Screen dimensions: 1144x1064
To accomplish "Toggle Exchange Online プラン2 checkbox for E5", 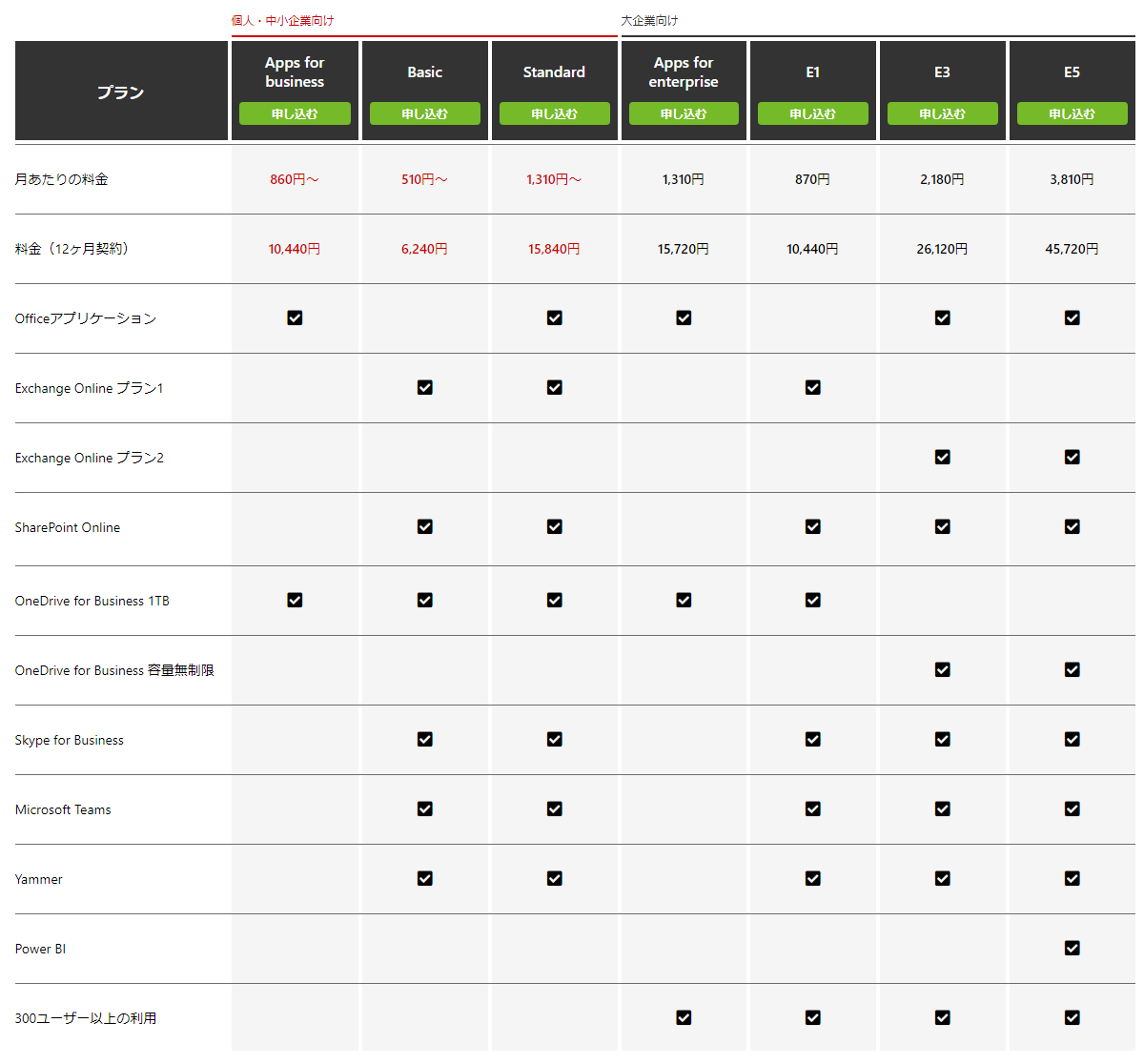I will point(1072,457).
